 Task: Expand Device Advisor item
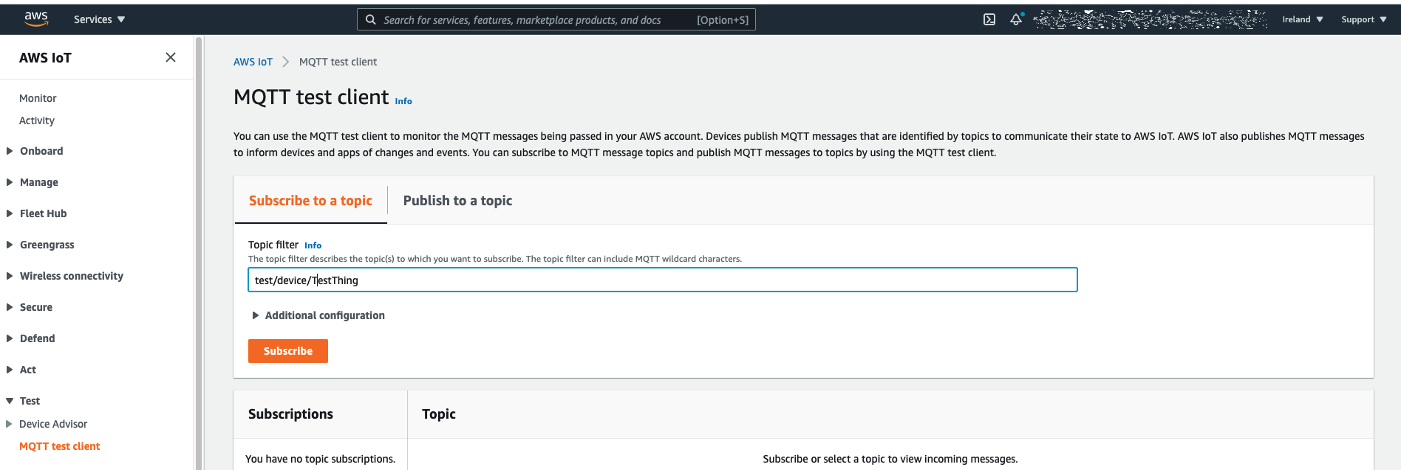click(x=47, y=424)
